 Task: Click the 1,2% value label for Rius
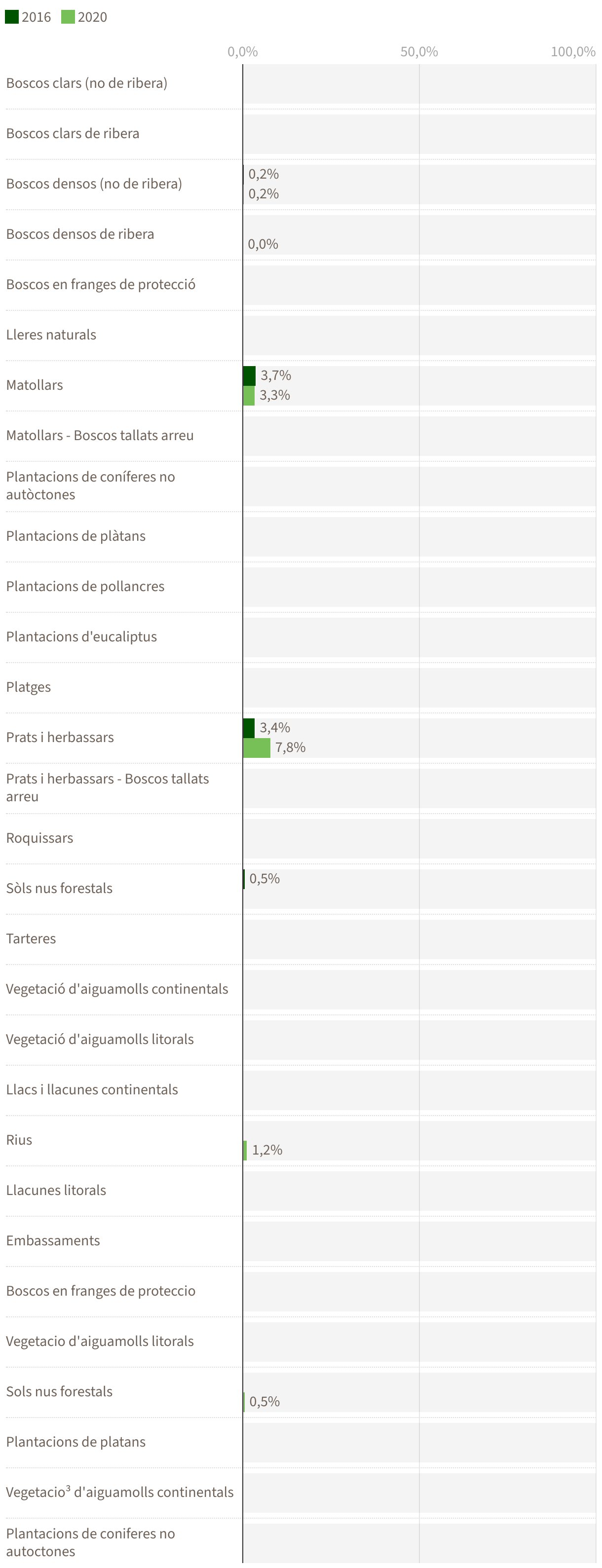(267, 1150)
